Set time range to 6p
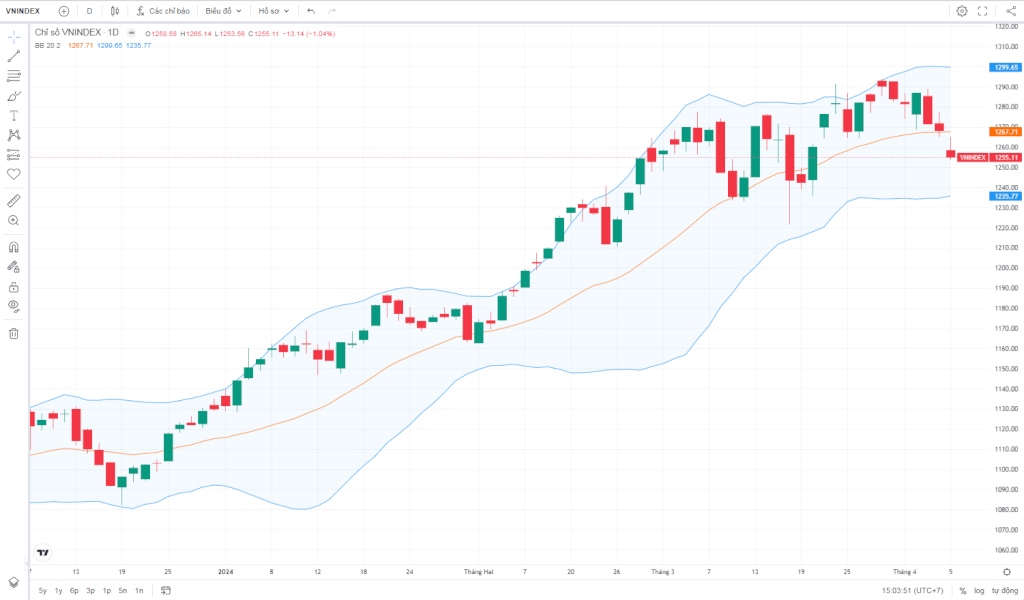 [74, 590]
